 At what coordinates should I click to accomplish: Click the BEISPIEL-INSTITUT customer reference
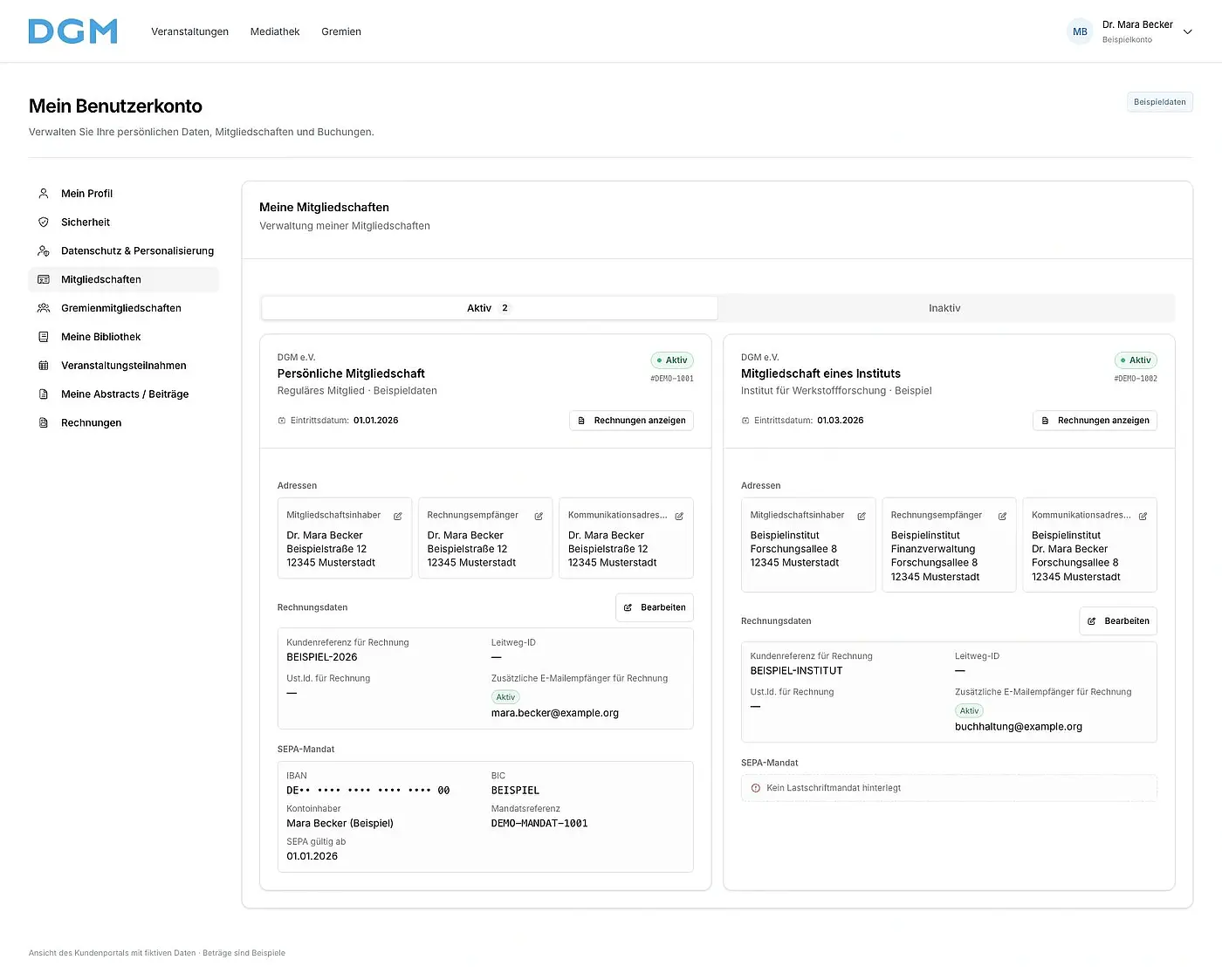point(796,671)
